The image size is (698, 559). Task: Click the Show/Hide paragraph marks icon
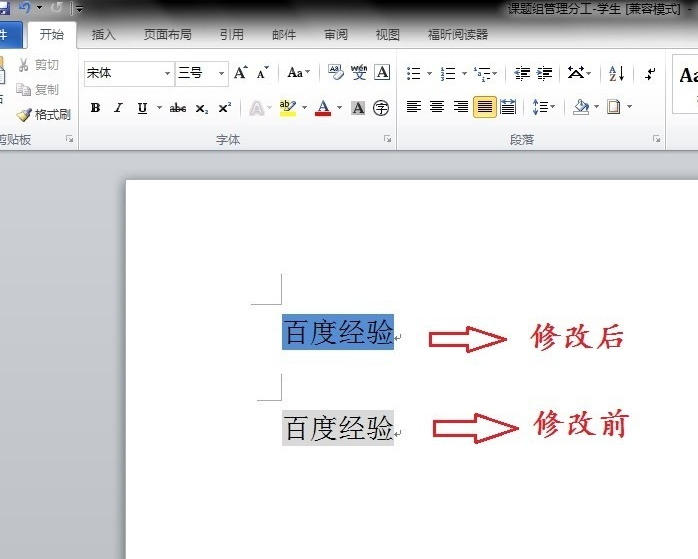tap(650, 73)
